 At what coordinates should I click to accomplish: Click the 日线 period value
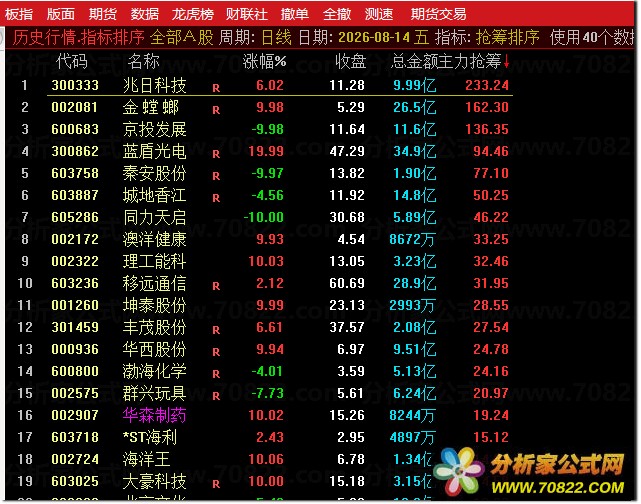click(x=276, y=38)
